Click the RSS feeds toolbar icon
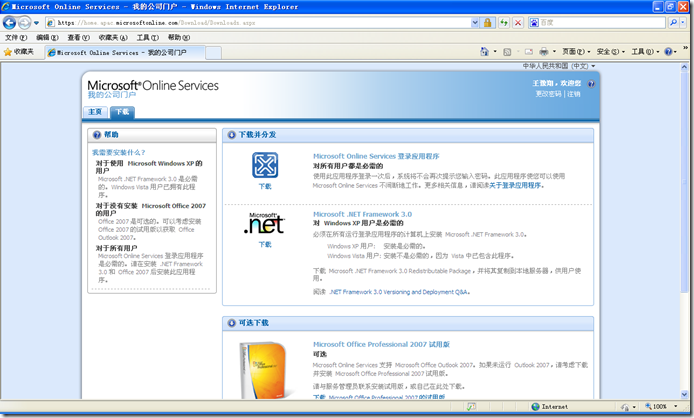 (507, 52)
